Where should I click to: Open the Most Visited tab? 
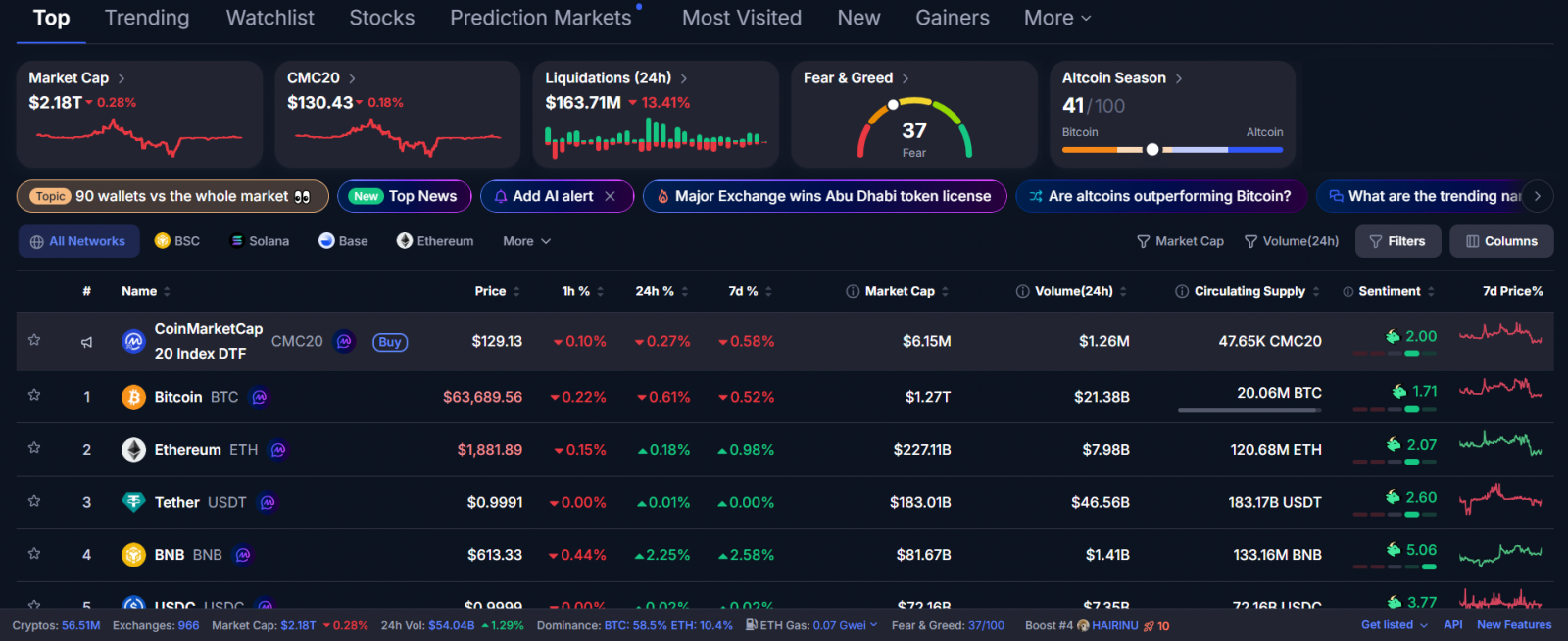click(742, 18)
